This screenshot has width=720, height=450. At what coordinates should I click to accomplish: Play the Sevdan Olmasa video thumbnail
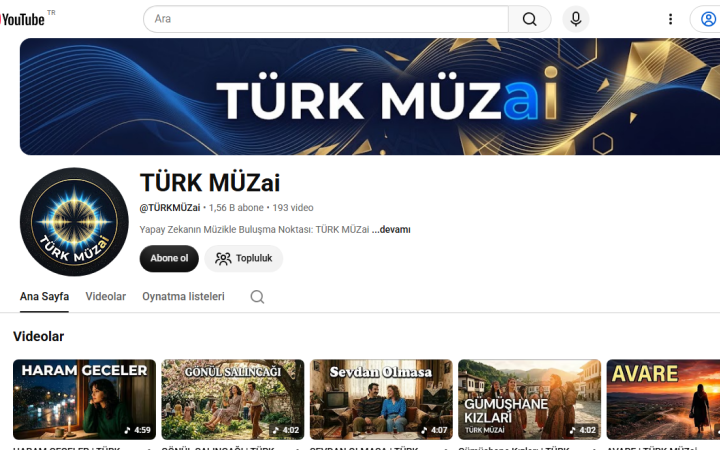click(381, 399)
